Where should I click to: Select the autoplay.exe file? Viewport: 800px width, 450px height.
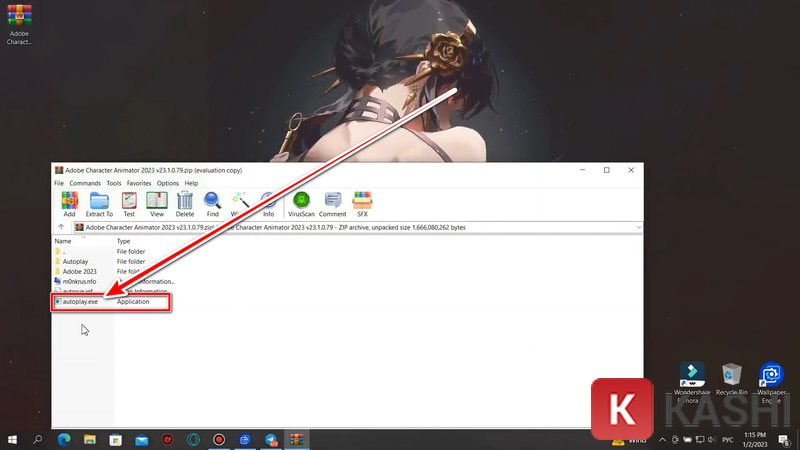point(80,302)
